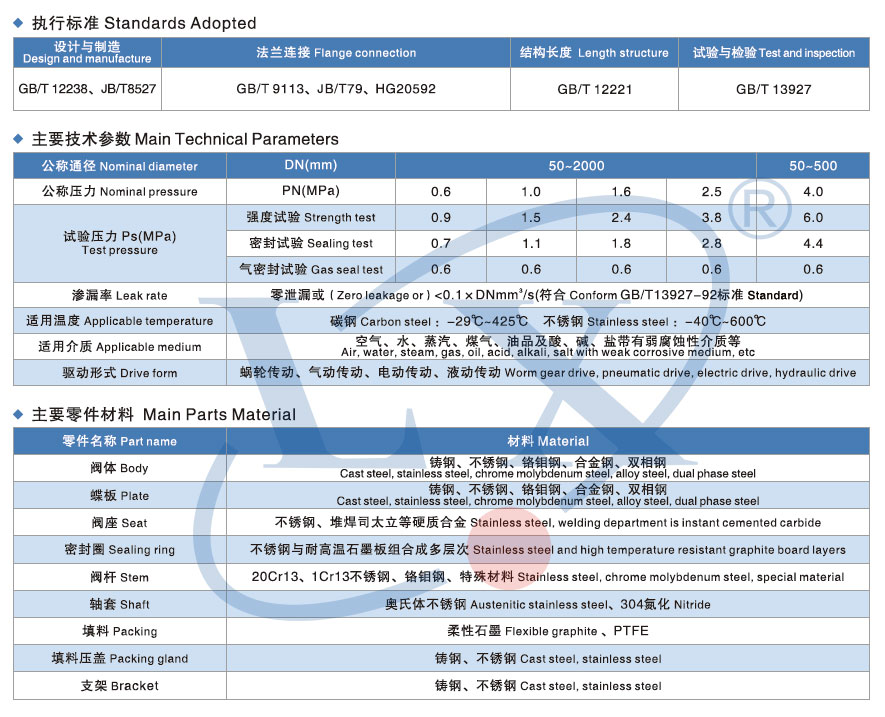Select the "2.8" sealing test value
The width and height of the screenshot is (885, 717).
(x=712, y=243)
